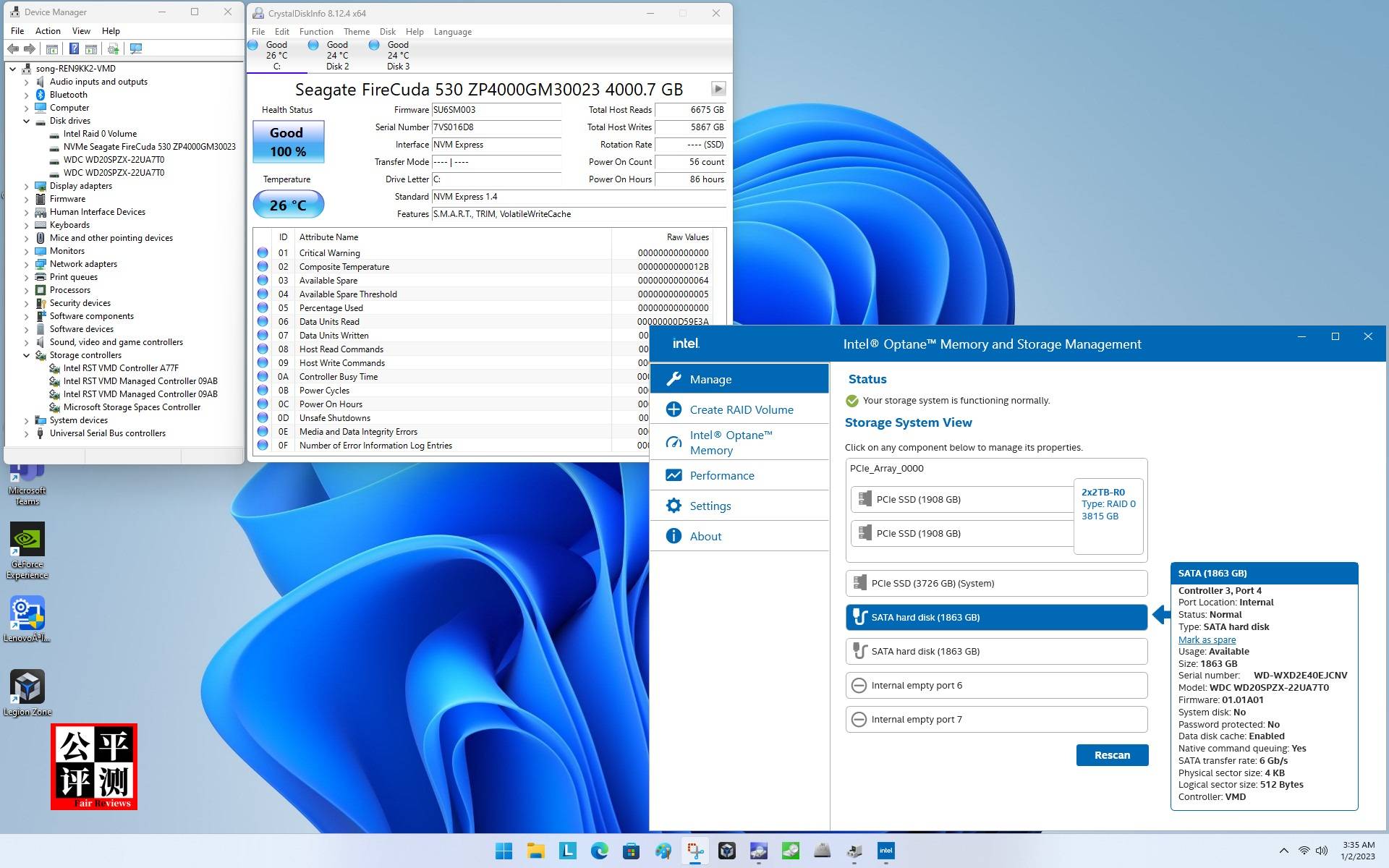Screen dimensions: 1389x868
Task: Open Create RAID Volume section
Action: [741, 409]
